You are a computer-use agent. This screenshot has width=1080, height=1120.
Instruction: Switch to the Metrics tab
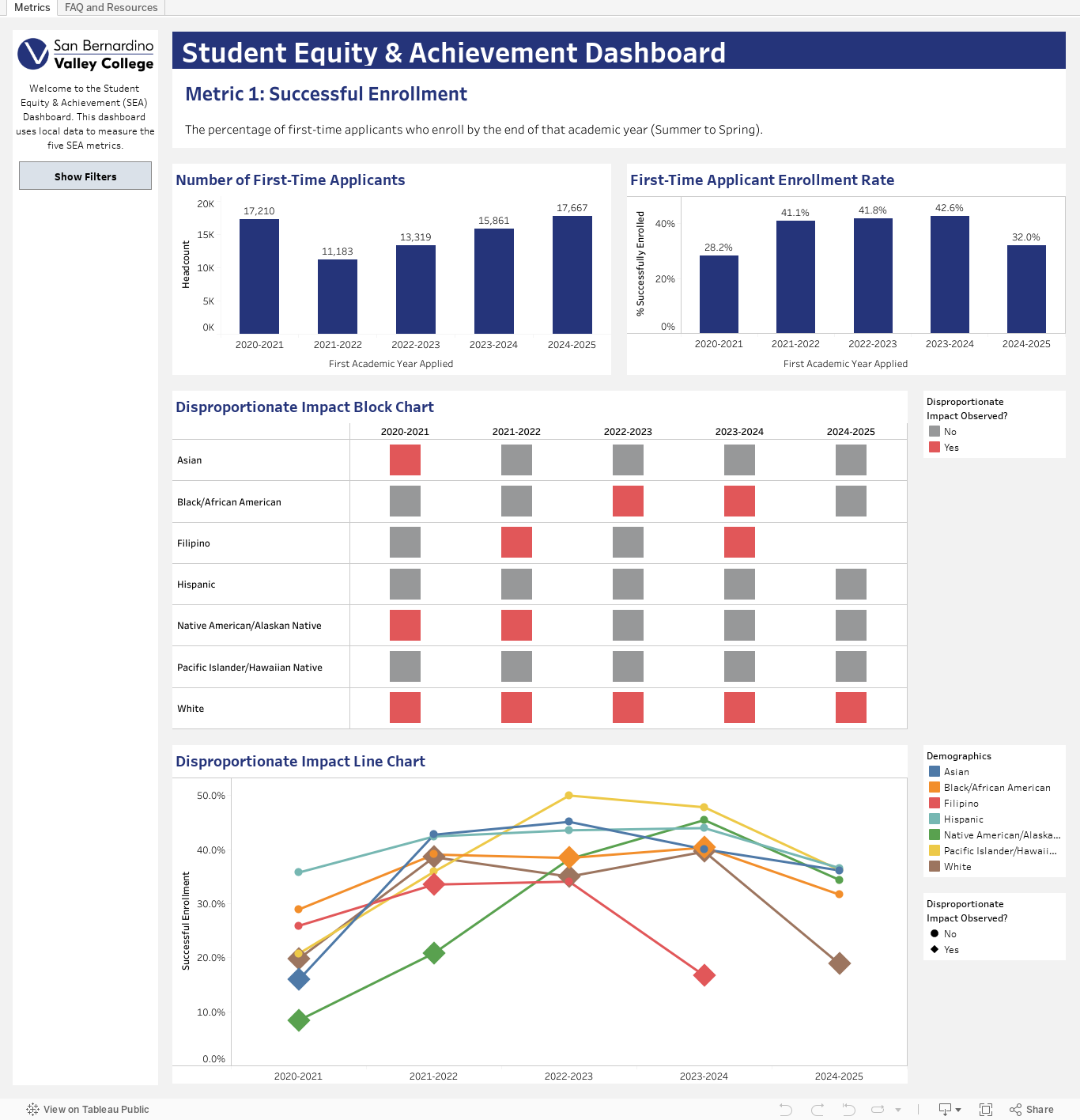pos(32,7)
